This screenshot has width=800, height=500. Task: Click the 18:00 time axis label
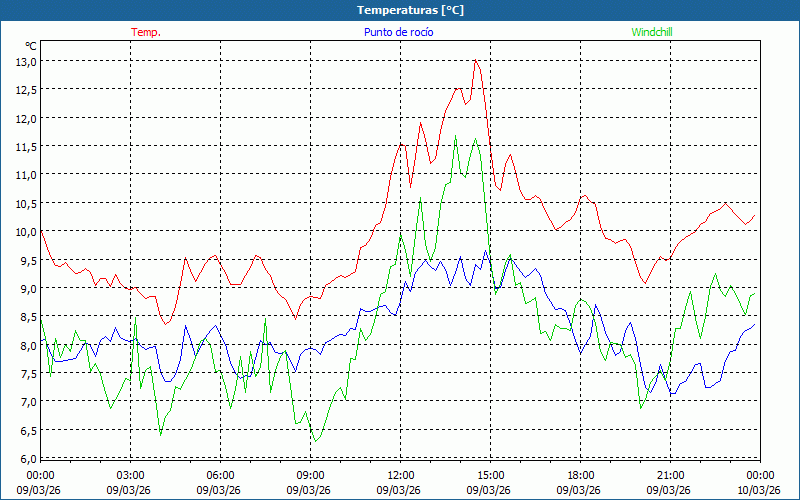point(581,475)
